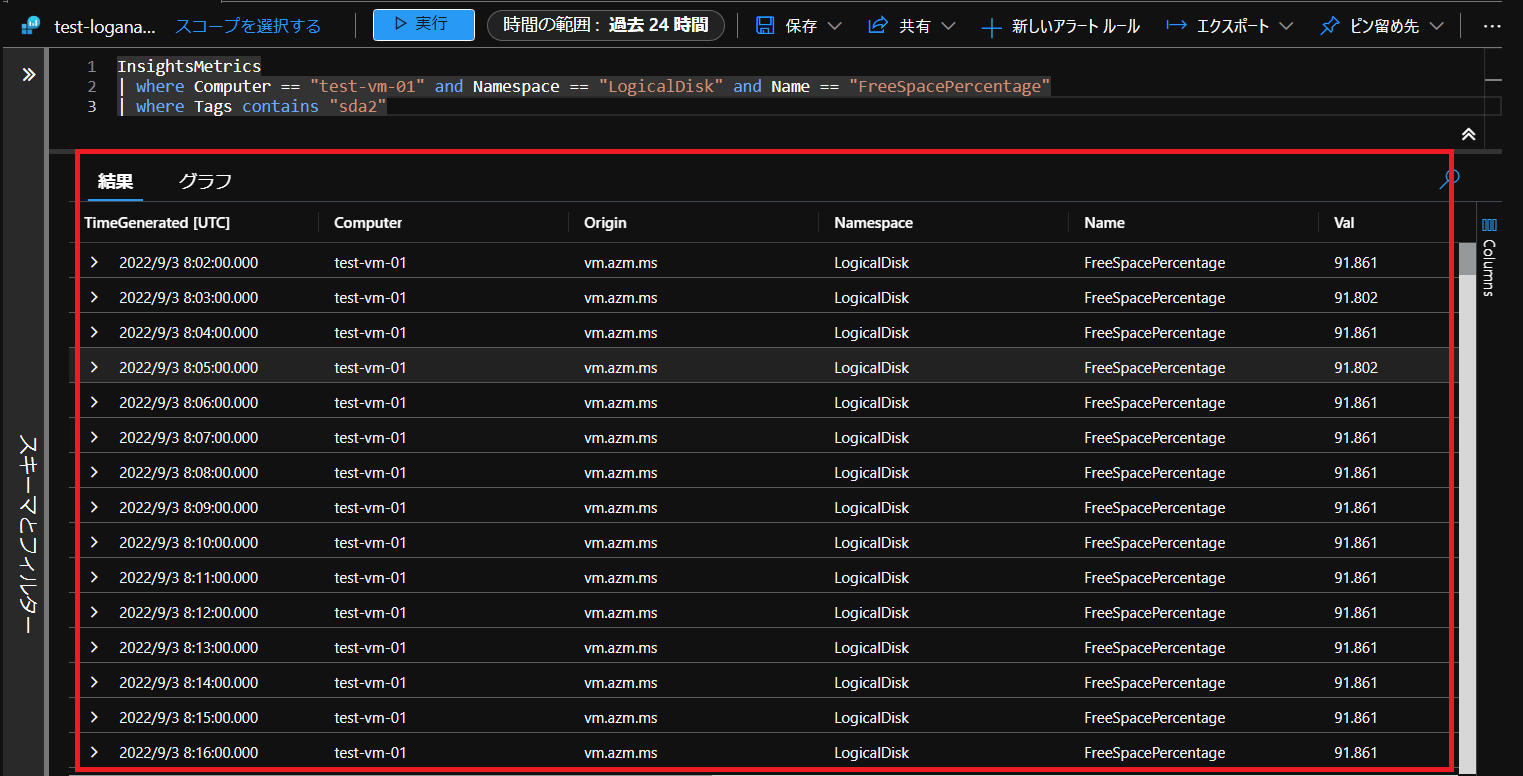The height and width of the screenshot is (776, 1523).
Task: Open the dropdown arrow beside エクスポート
Action: tap(1286, 25)
